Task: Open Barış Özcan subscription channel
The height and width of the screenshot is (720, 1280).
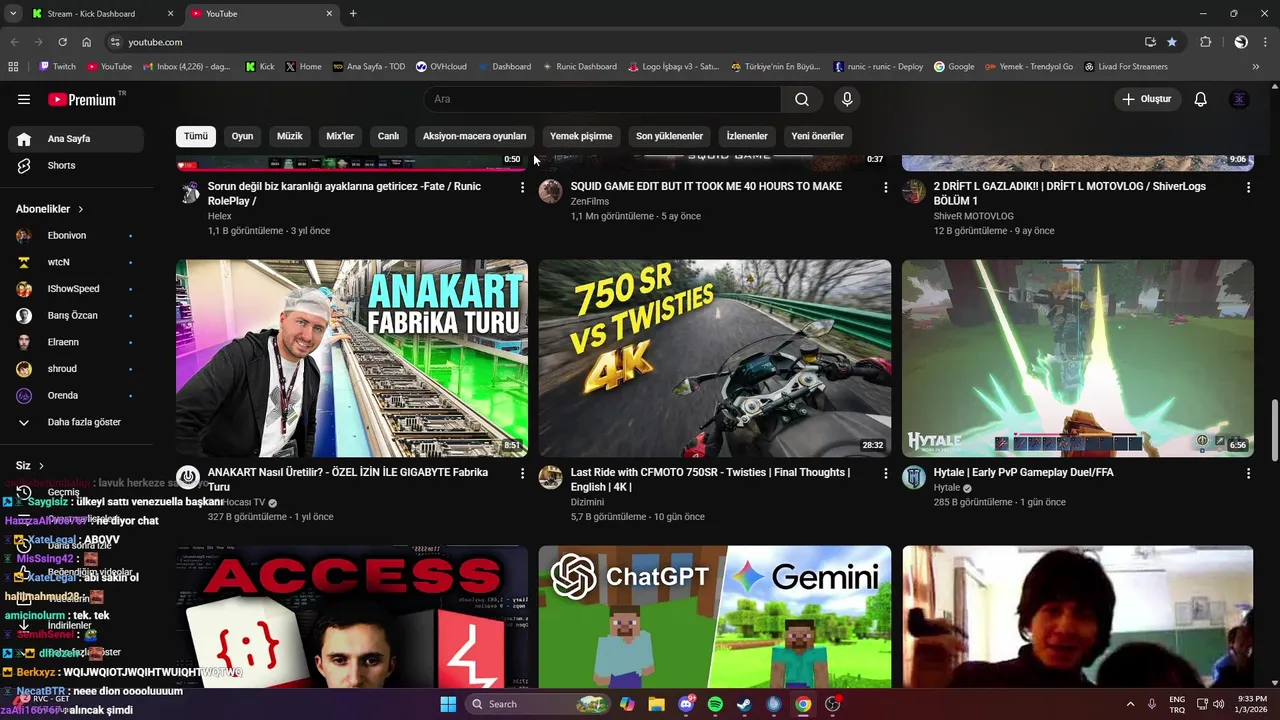Action: point(76,316)
